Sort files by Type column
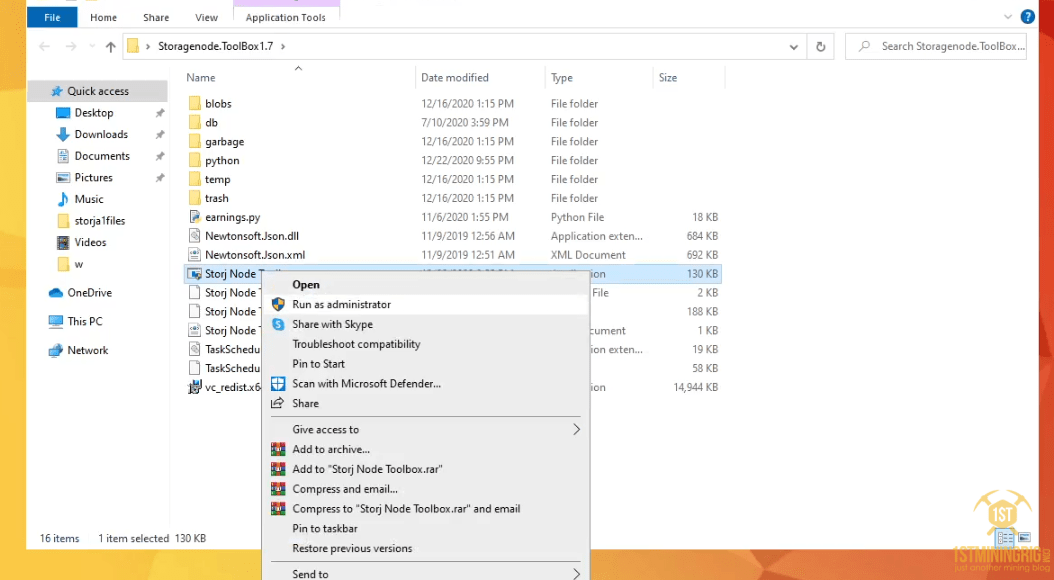Image resolution: width=1054 pixels, height=580 pixels. [x=562, y=77]
